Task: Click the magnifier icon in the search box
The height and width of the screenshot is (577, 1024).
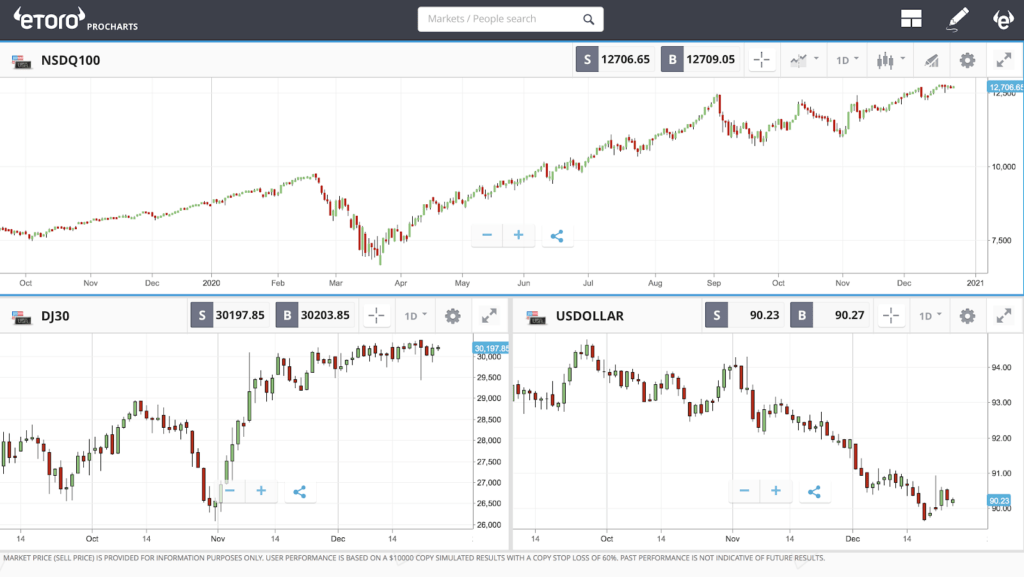Action: click(x=588, y=20)
